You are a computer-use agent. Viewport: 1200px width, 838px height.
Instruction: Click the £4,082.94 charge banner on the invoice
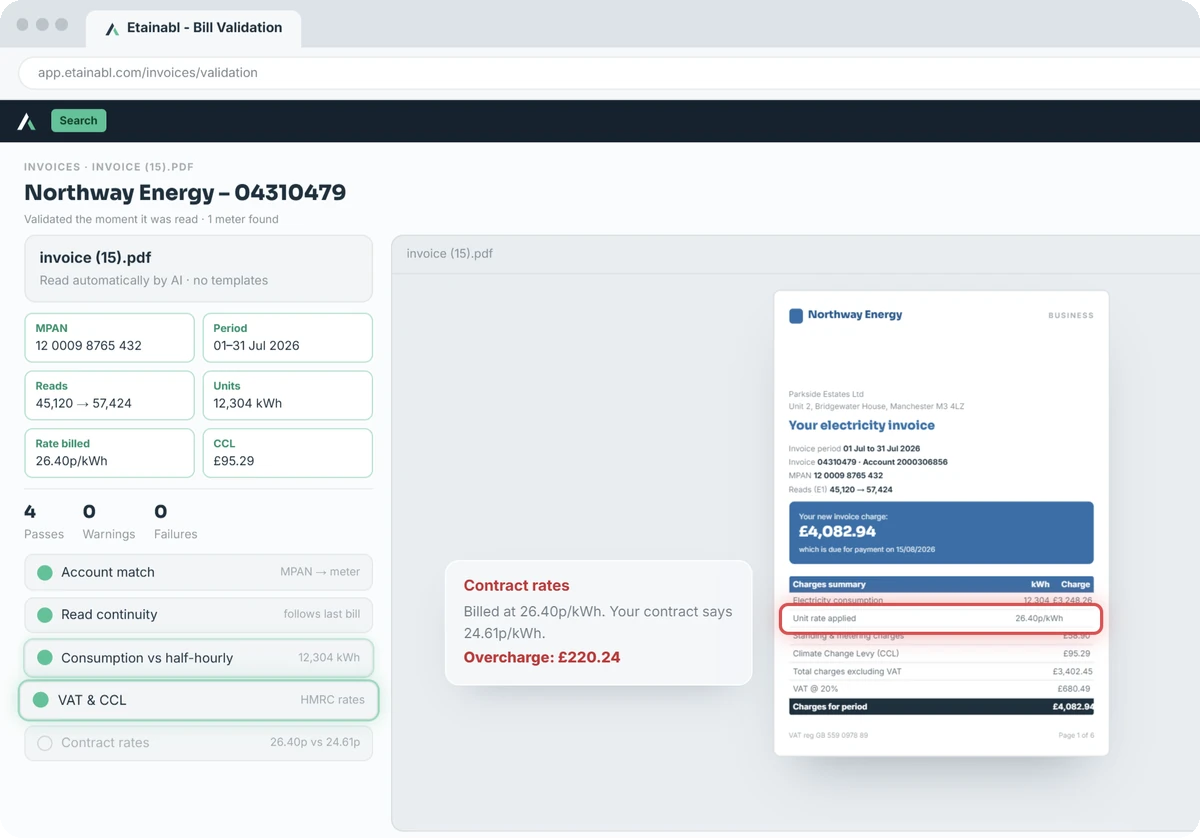click(941, 533)
